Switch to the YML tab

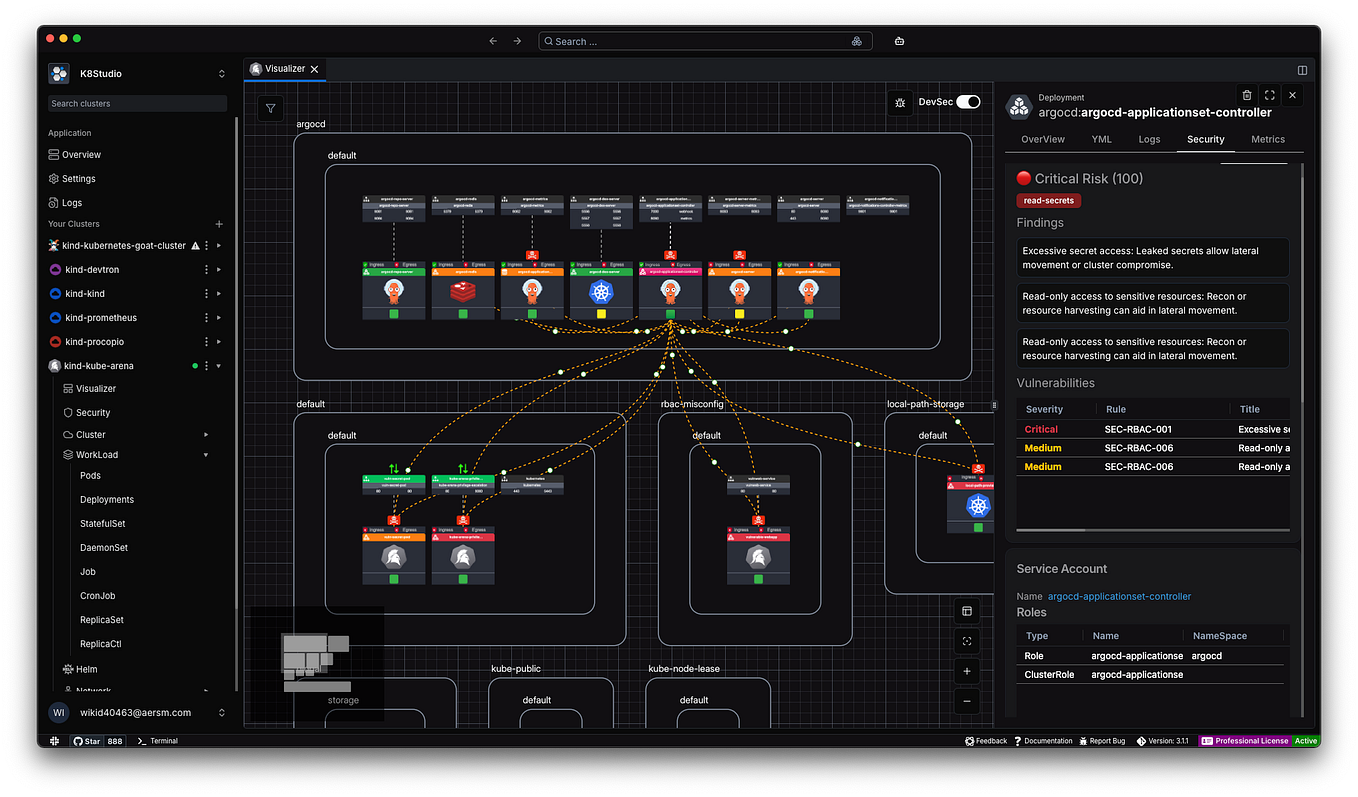pos(1101,139)
